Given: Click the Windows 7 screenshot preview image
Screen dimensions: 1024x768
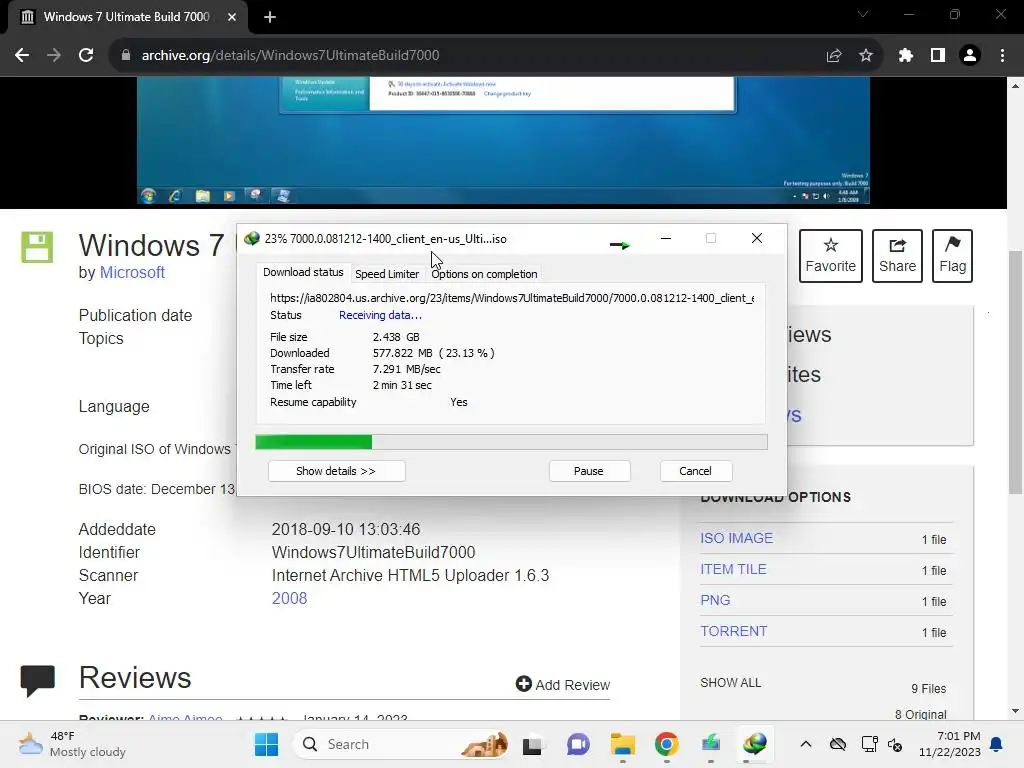Looking at the screenshot, I should click(x=503, y=140).
